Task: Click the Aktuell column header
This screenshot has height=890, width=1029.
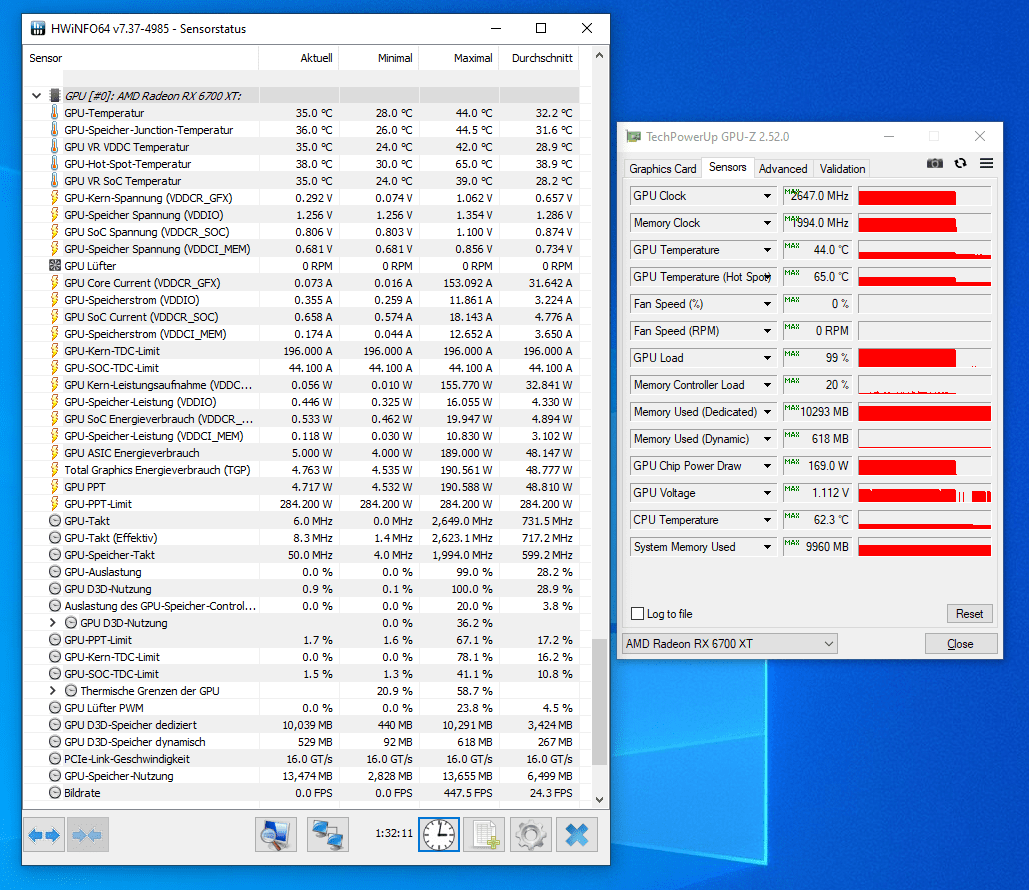Action: coord(299,58)
